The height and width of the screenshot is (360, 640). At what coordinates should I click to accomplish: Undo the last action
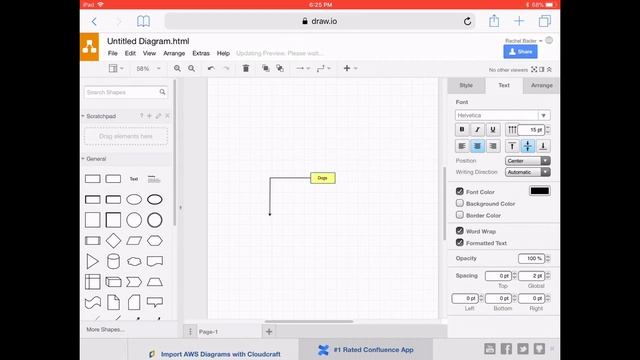(211, 69)
